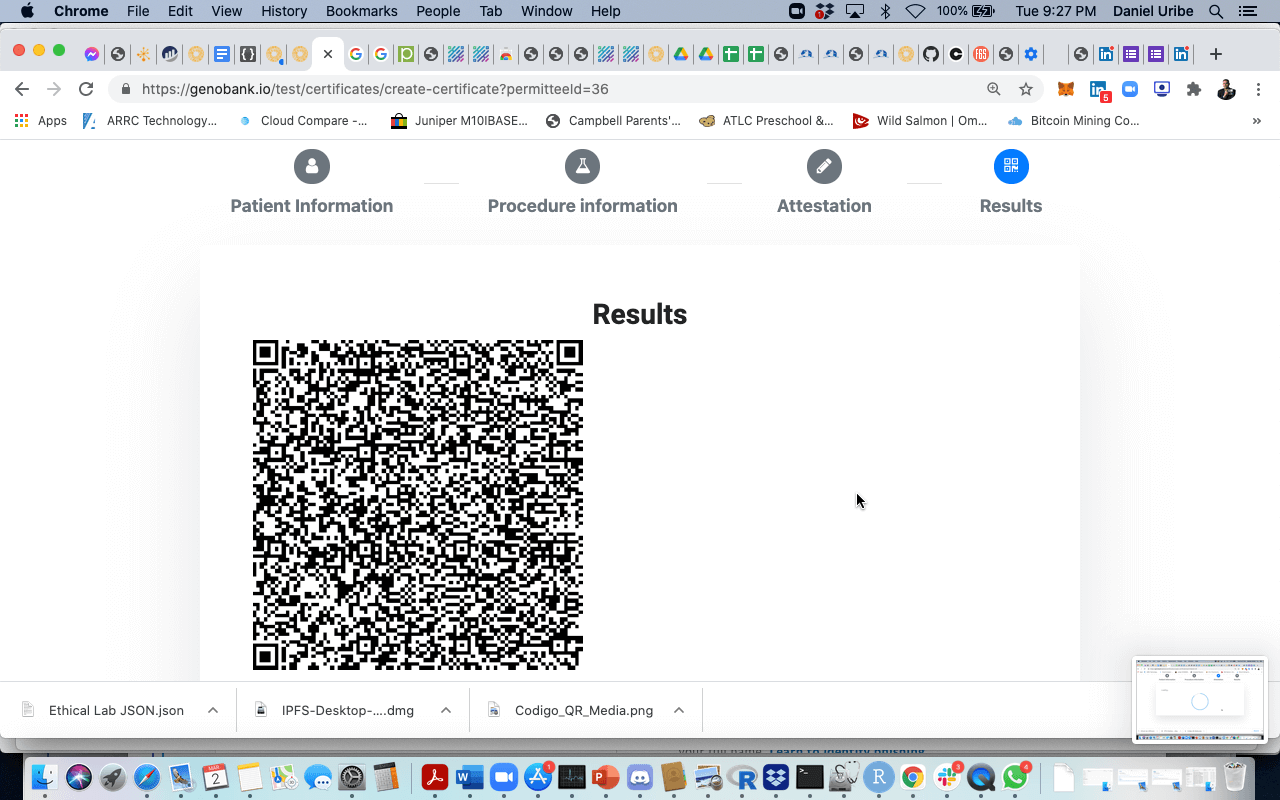The width and height of the screenshot is (1280, 800).
Task: Open the Campbell Parents' bookmark
Action: 613,121
